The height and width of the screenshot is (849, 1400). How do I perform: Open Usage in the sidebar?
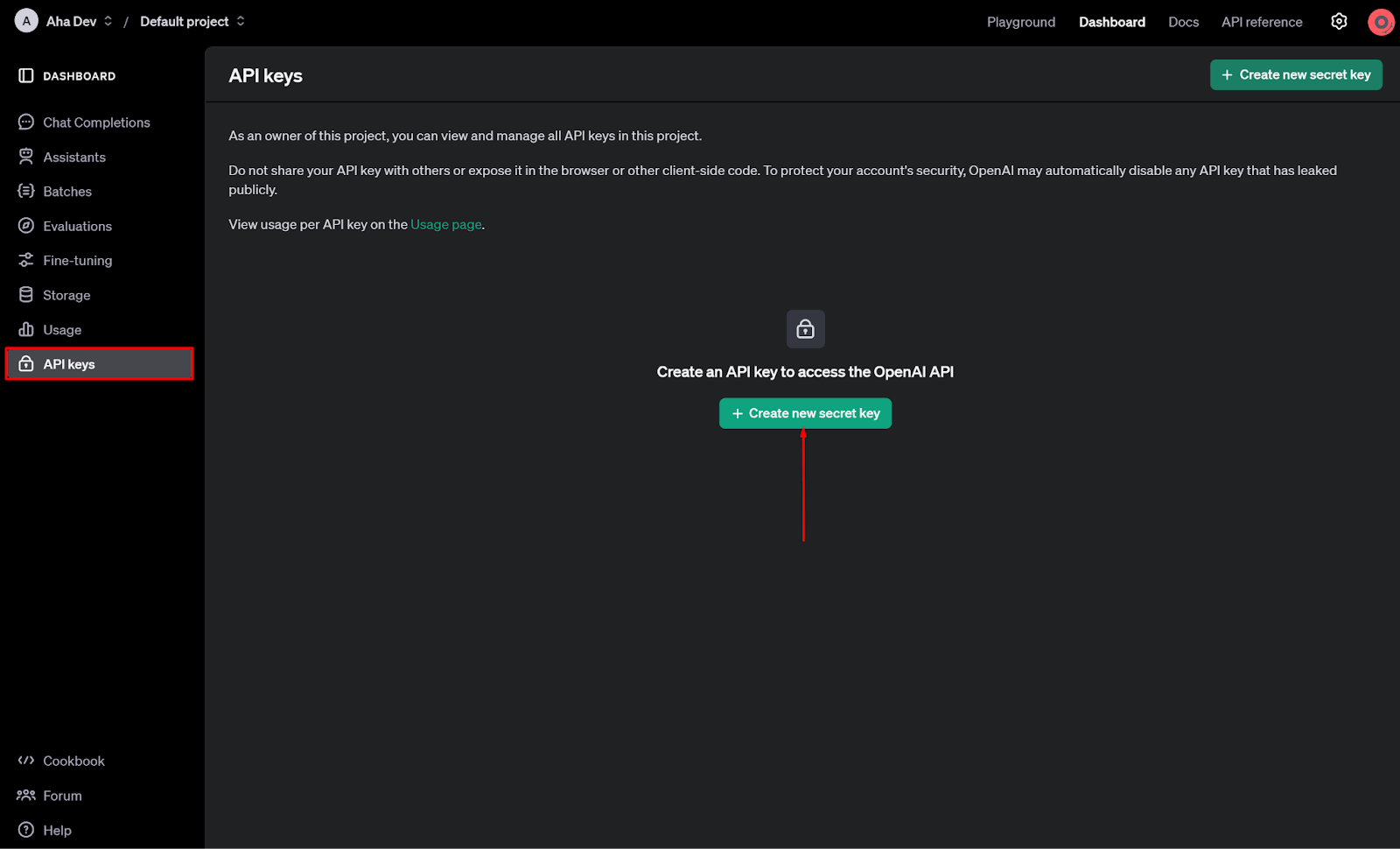click(x=62, y=330)
